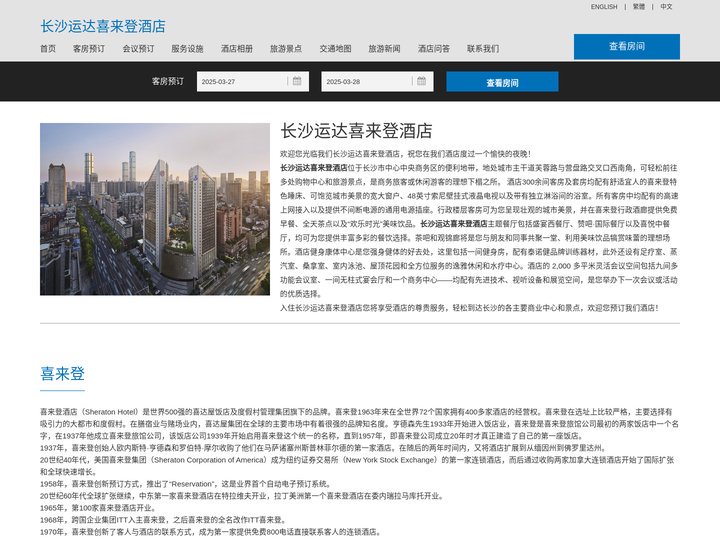Open 旅游新闻 menu item
Viewport: 720px width, 540px height.
(x=384, y=49)
